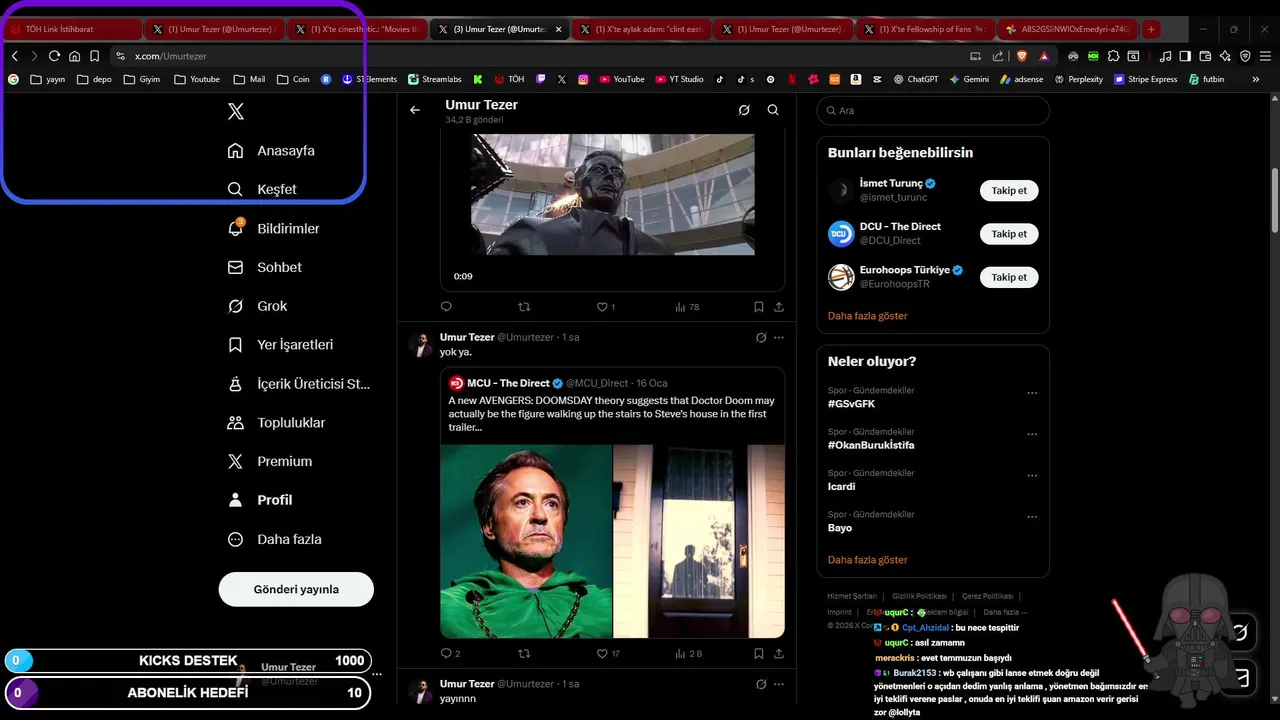Switch to the X'te Fellowship of Fans tab

coord(928,29)
